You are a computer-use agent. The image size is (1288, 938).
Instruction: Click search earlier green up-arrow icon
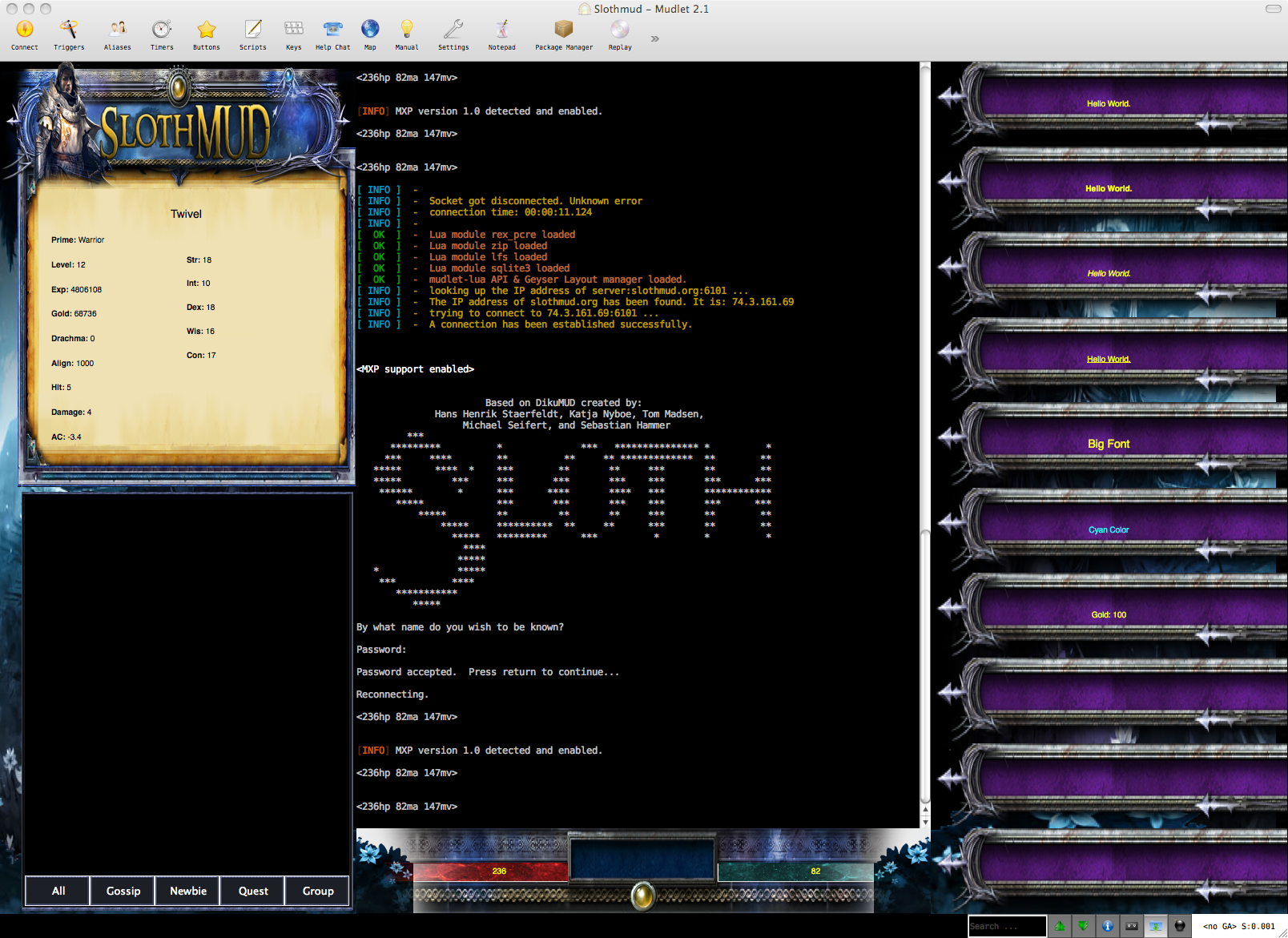point(1060,926)
